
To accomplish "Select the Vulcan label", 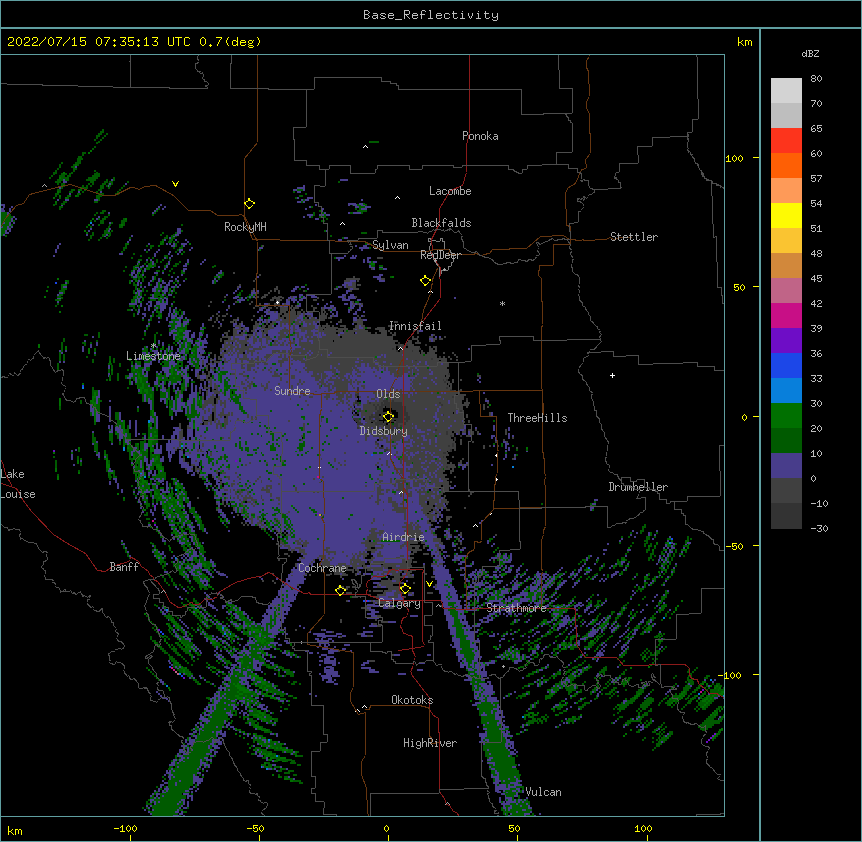I will coord(543,792).
